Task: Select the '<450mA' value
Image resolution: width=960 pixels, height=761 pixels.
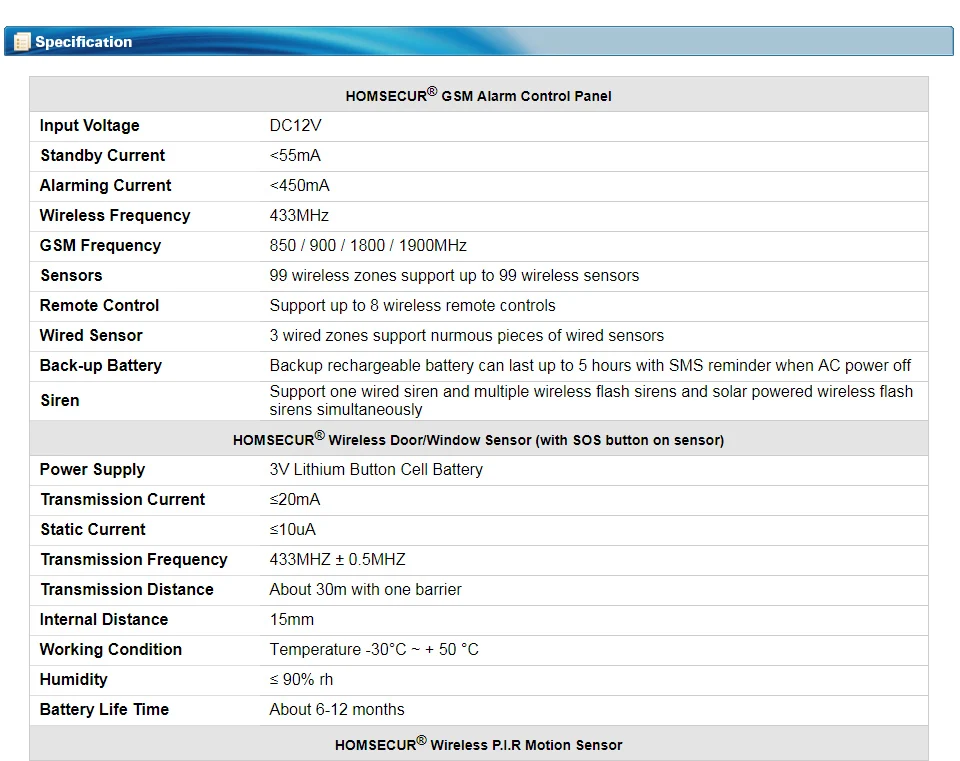Action: [x=299, y=186]
